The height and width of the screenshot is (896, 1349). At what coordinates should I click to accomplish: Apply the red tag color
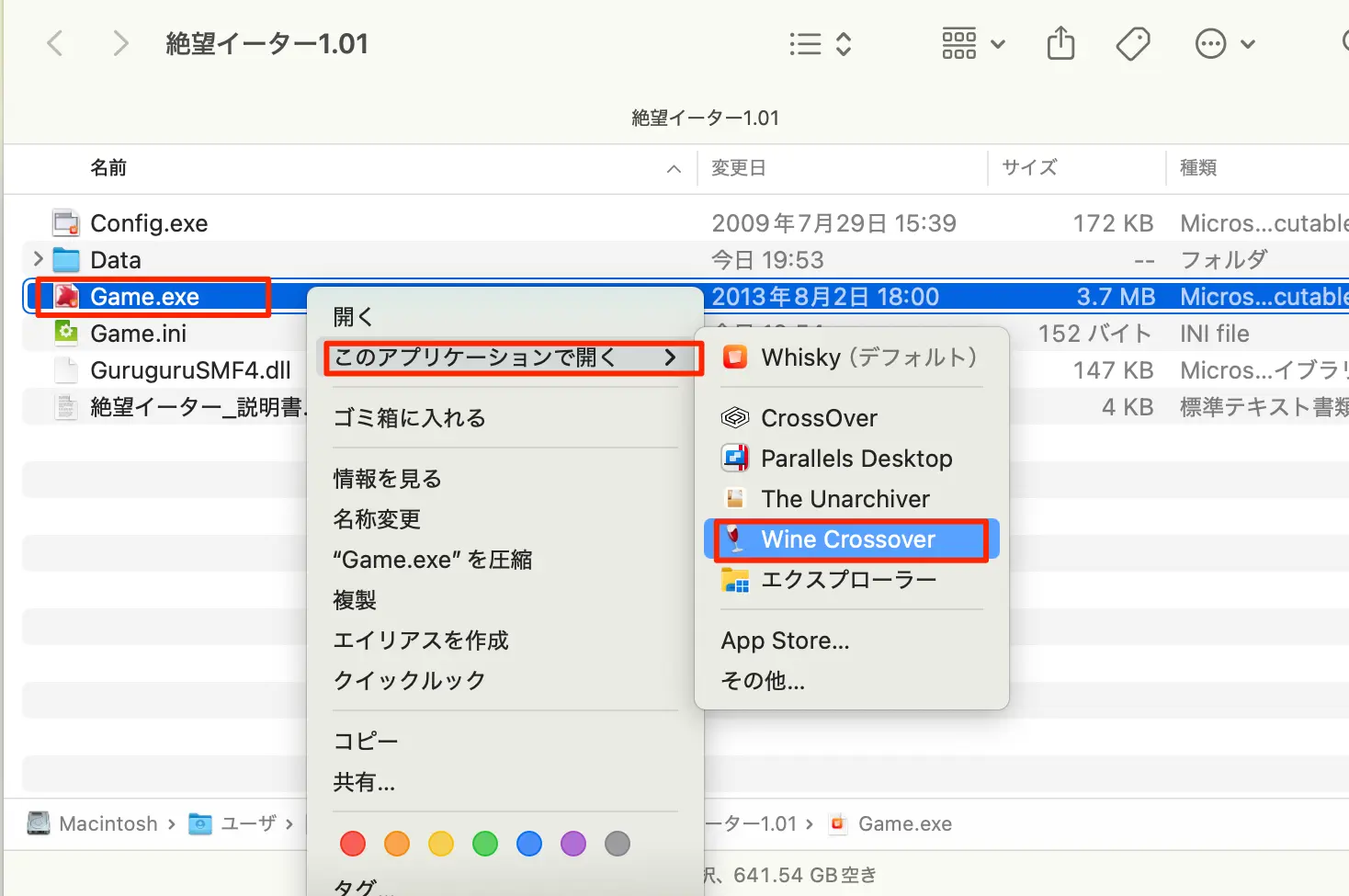(353, 844)
